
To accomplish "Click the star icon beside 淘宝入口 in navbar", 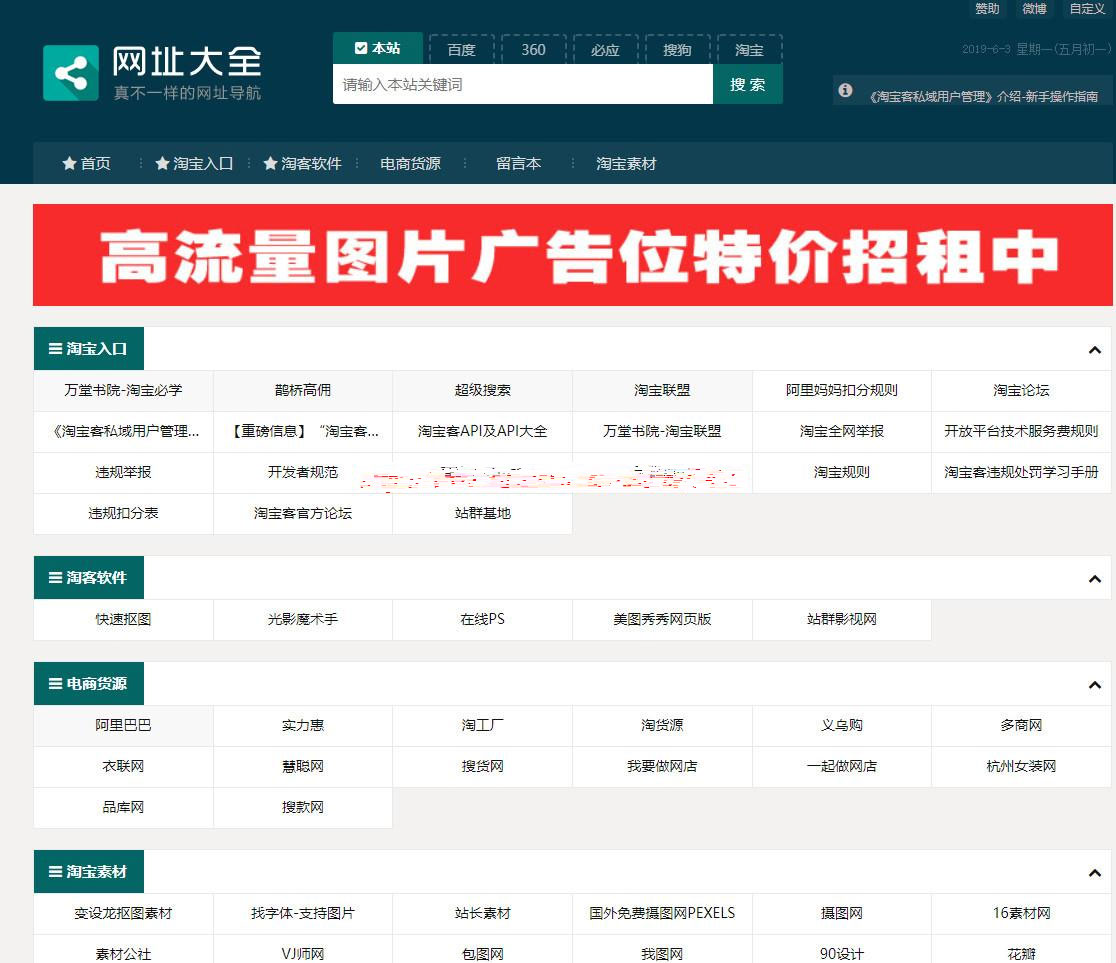I will click(x=162, y=163).
